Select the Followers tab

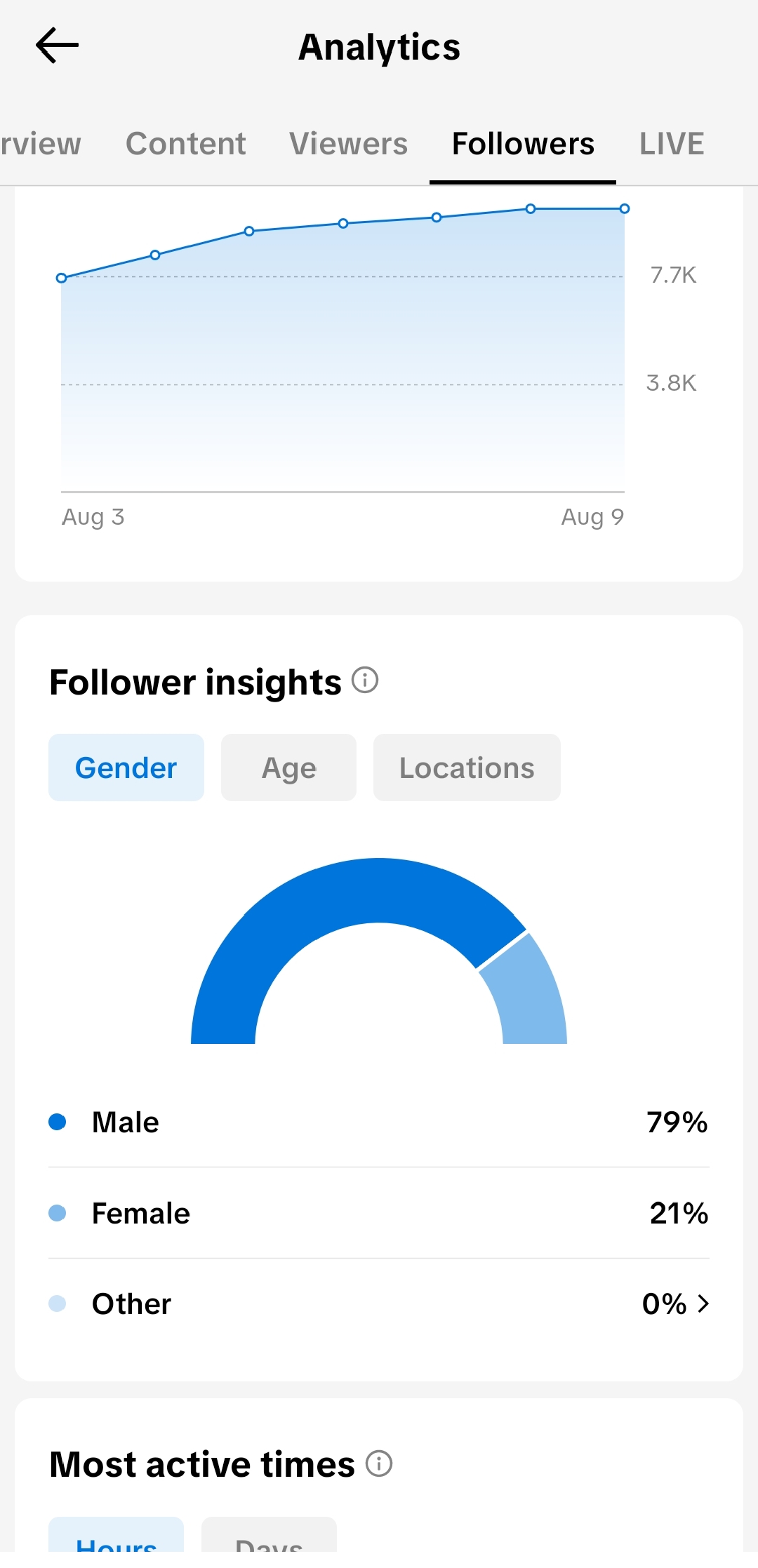523,144
